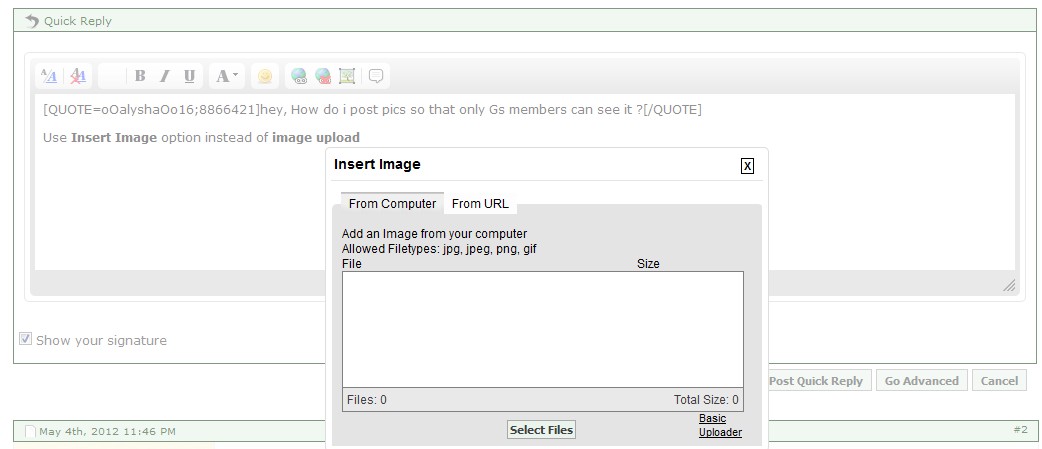
Task: Click the remove link icon
Action: pyautogui.click(x=322, y=76)
